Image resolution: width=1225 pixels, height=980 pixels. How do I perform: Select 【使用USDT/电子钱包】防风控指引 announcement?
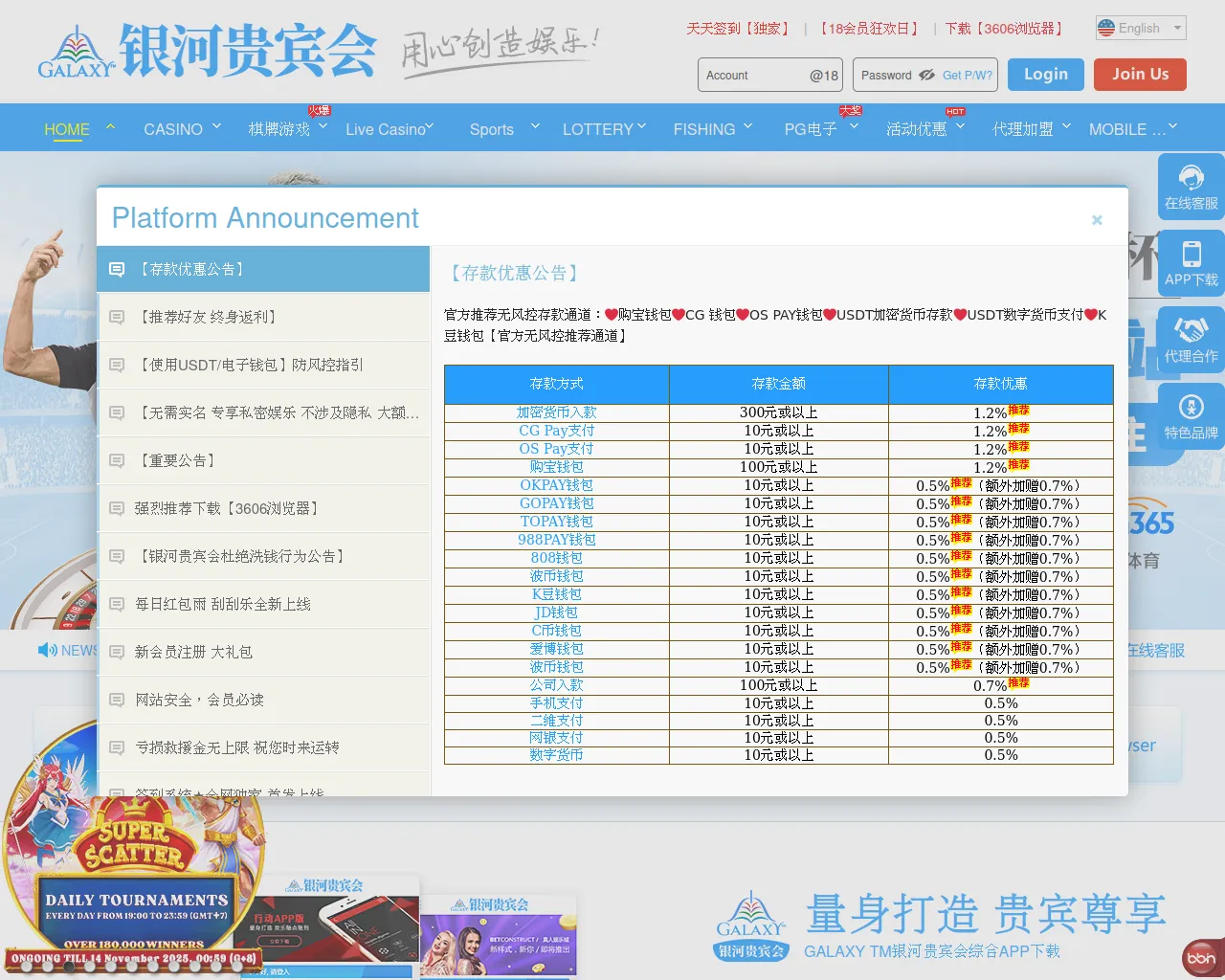(263, 365)
